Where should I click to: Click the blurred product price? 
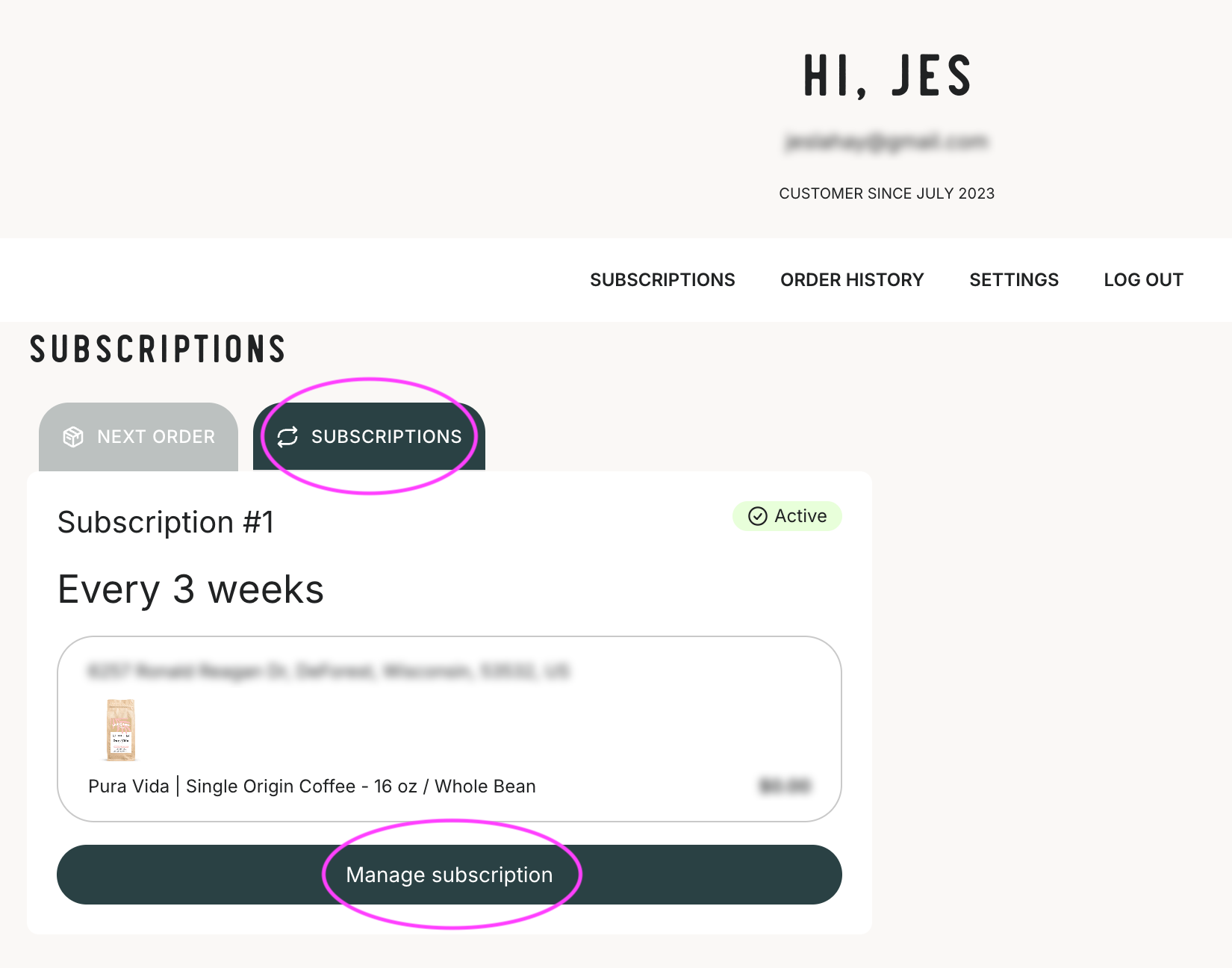tap(785, 786)
